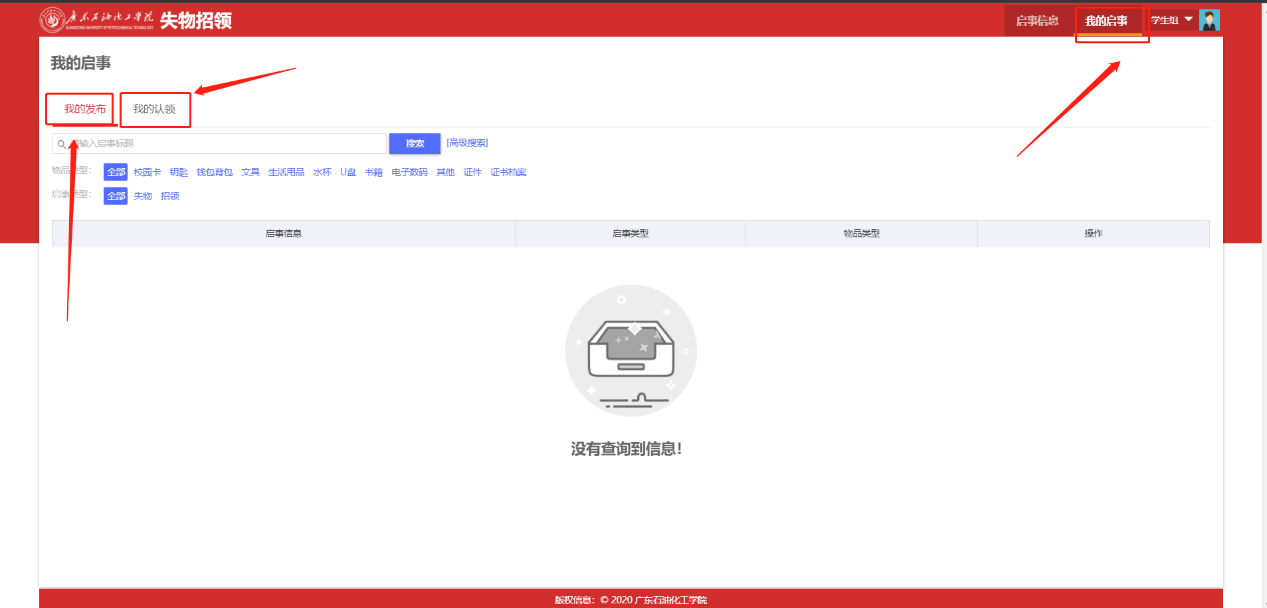The width and height of the screenshot is (1267, 608).
Task: Select 全部 in the 启事类型 filter row
Action: [116, 196]
